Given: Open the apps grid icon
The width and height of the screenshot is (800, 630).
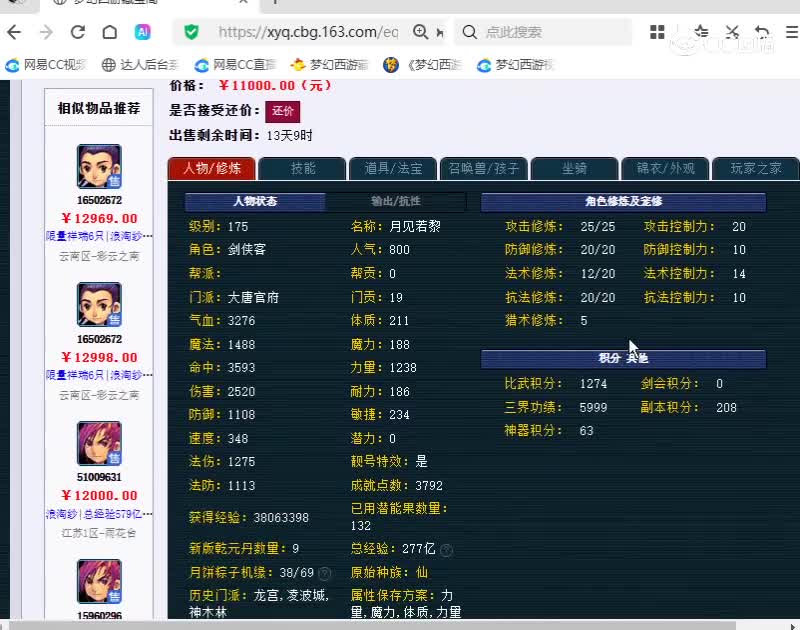Looking at the screenshot, I should pyautogui.click(x=657, y=32).
